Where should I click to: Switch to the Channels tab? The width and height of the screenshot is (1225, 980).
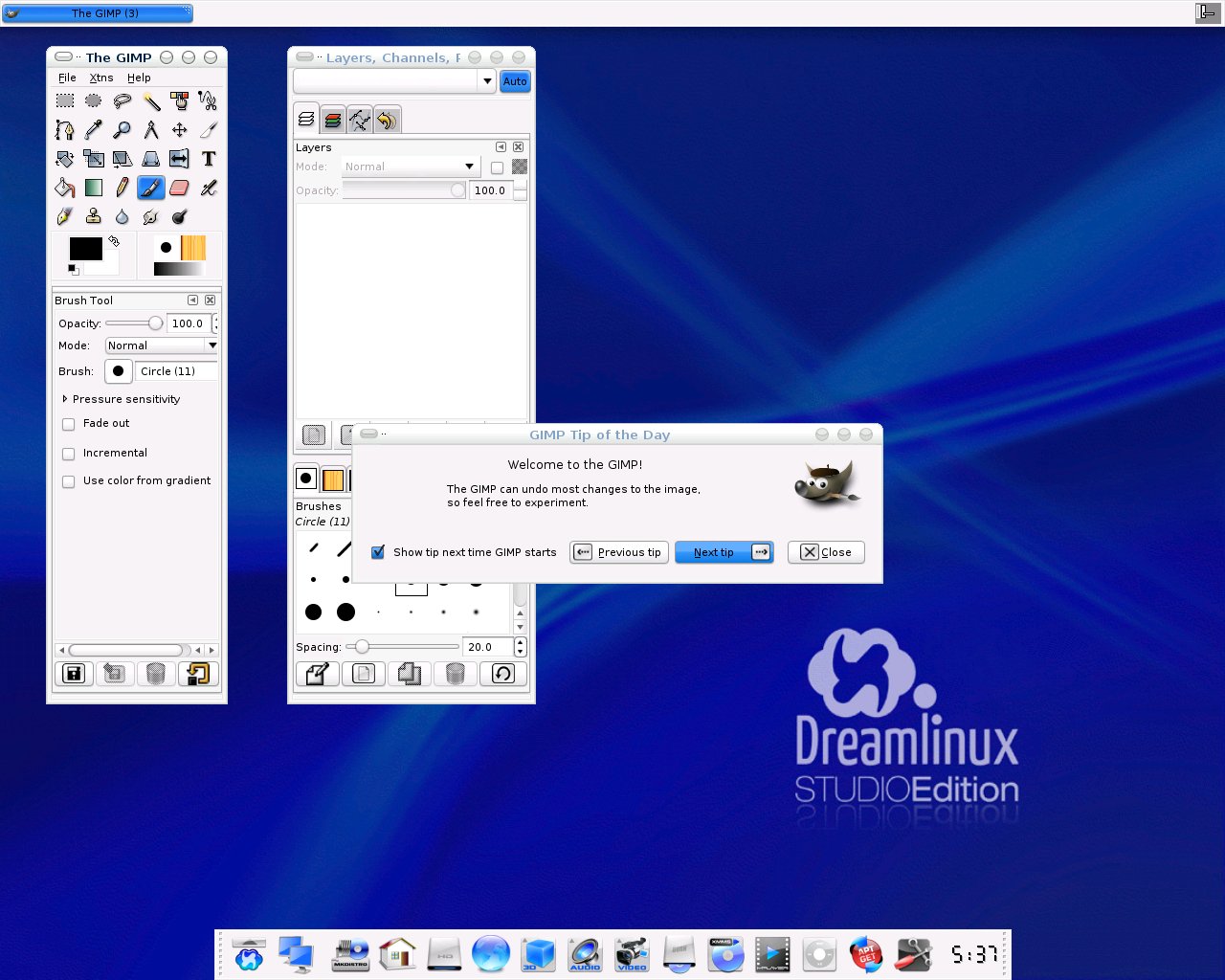click(x=333, y=120)
